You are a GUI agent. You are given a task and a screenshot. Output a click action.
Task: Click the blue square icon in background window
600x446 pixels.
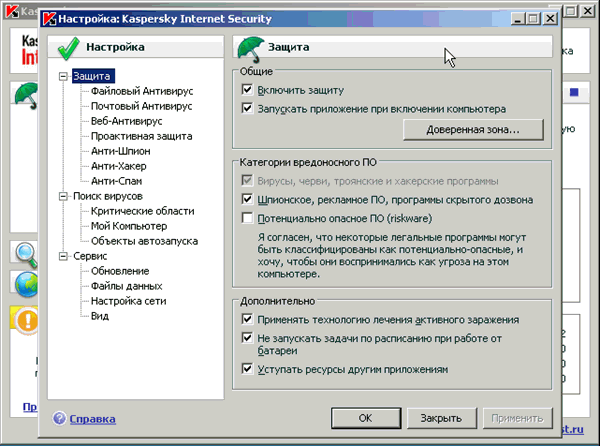click(x=574, y=92)
